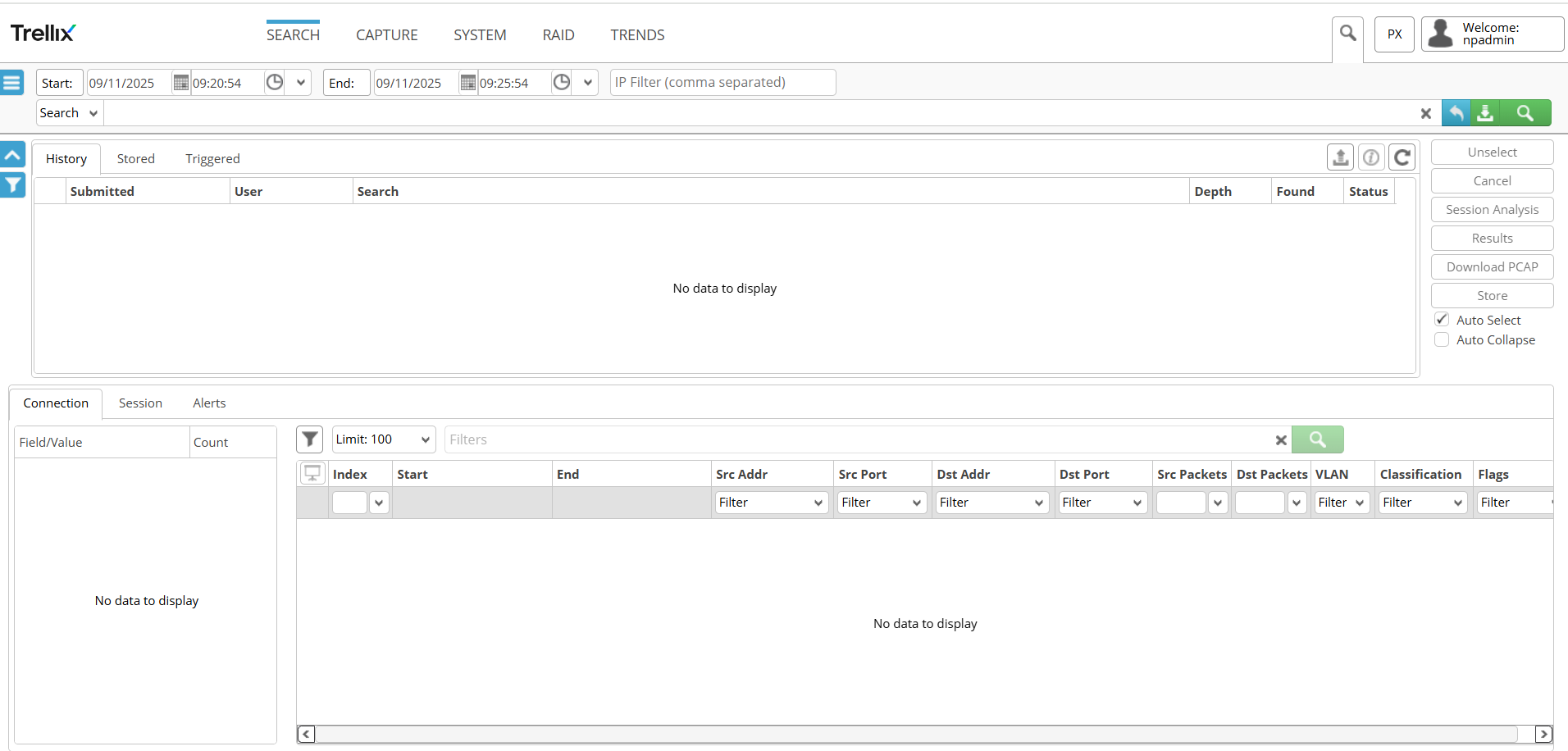Open the global search magnifier icon
The height and width of the screenshot is (751, 1568).
pos(1347,34)
